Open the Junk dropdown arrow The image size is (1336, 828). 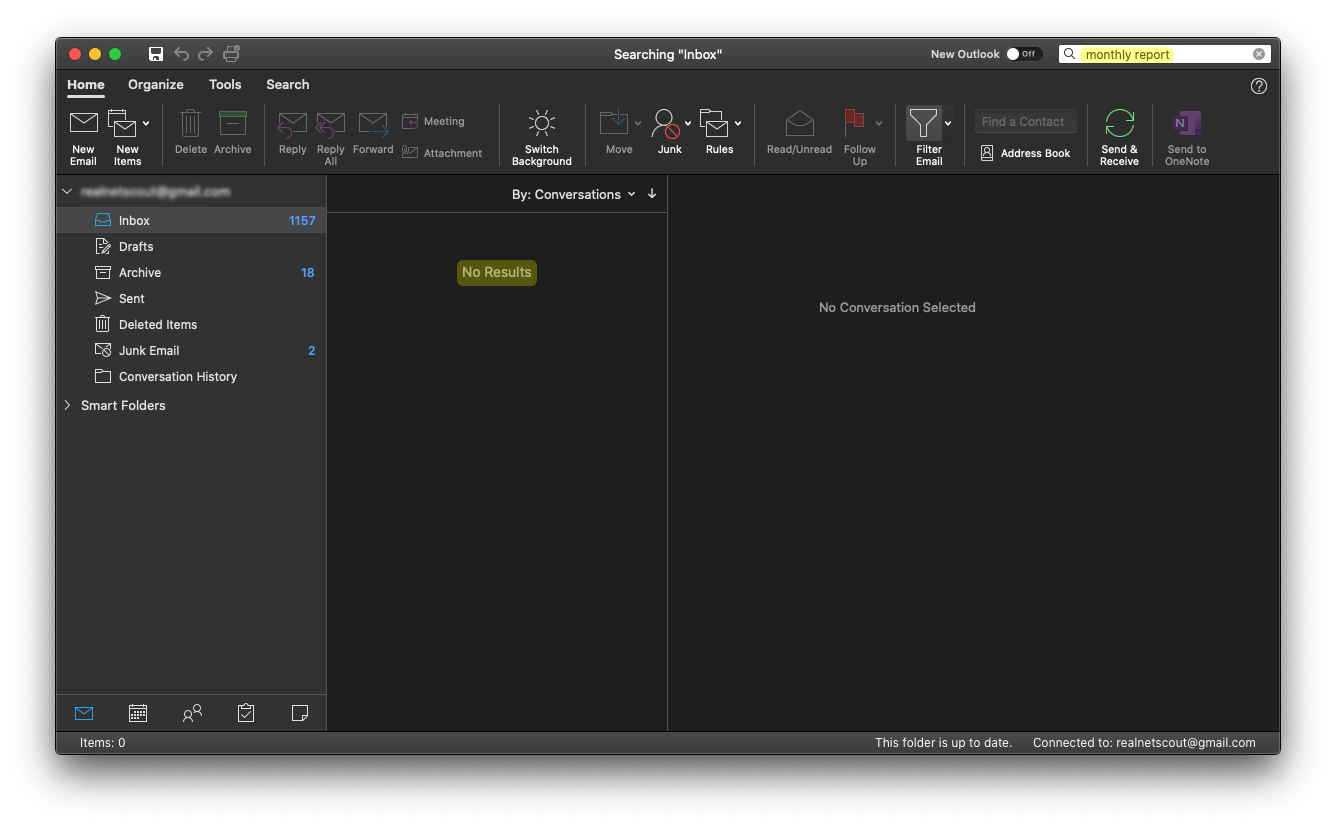(688, 123)
